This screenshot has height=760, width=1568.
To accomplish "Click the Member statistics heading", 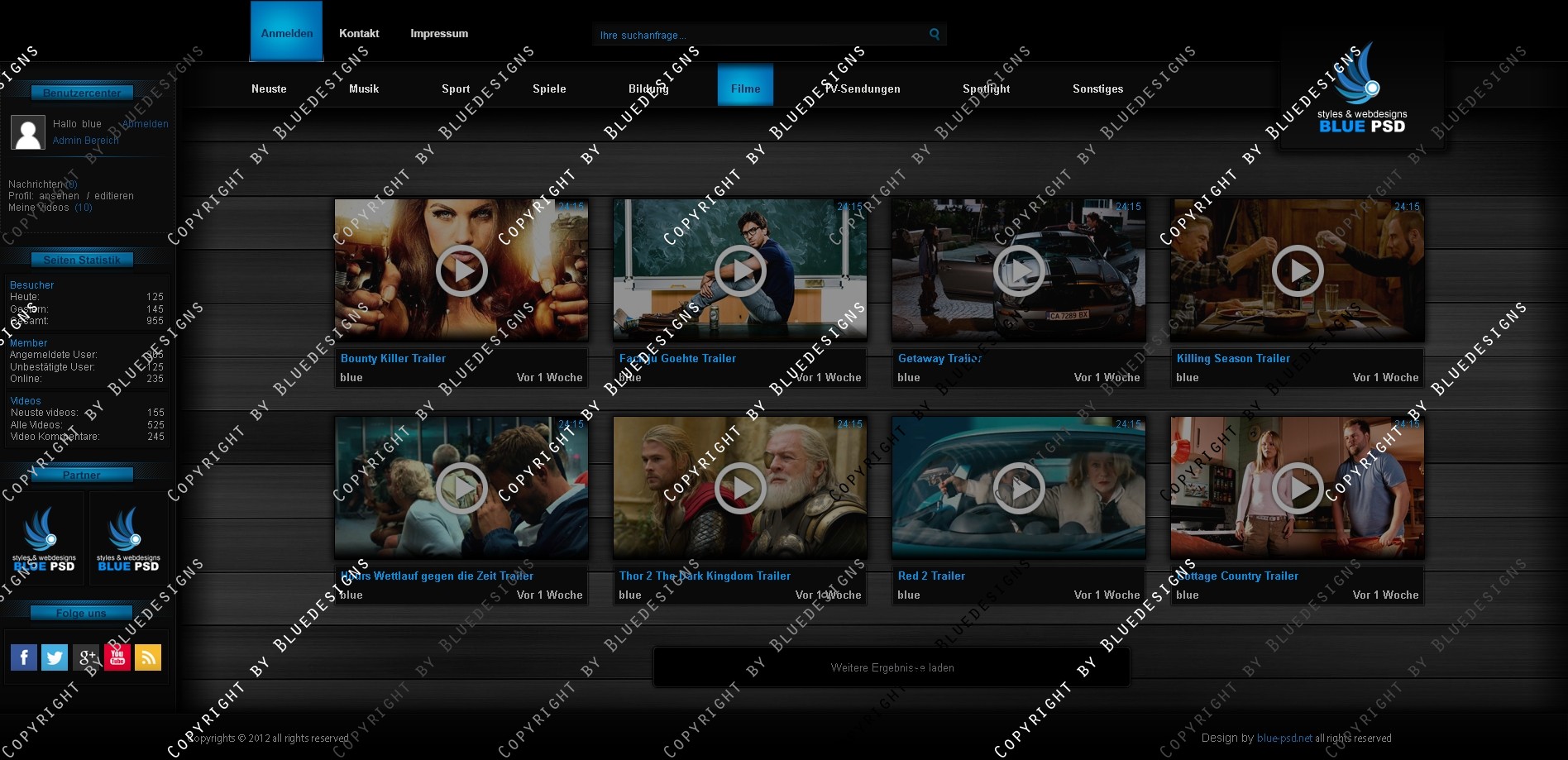I will click(x=28, y=343).
